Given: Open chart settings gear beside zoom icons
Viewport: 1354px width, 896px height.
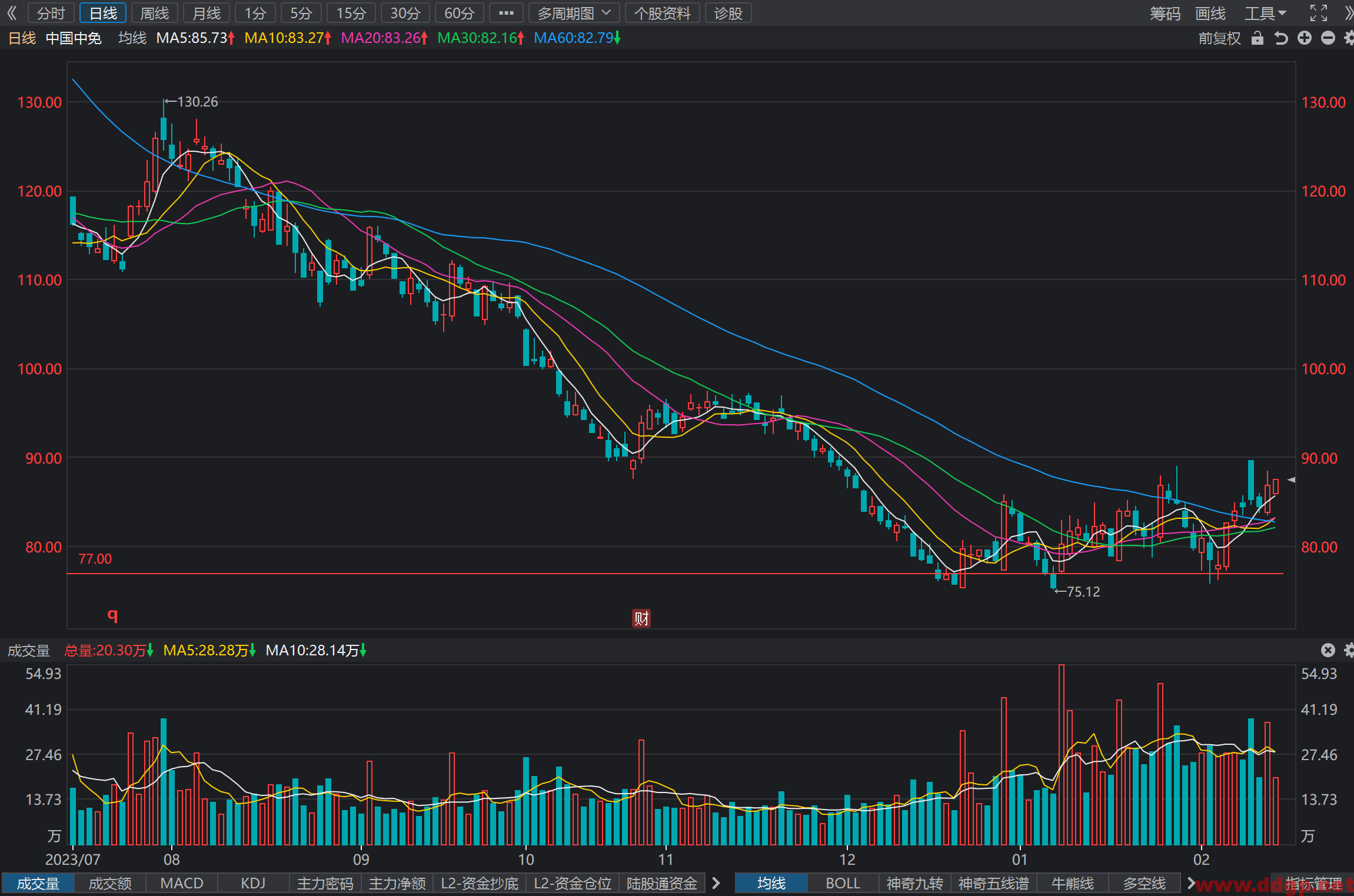Looking at the screenshot, I should [1349, 38].
